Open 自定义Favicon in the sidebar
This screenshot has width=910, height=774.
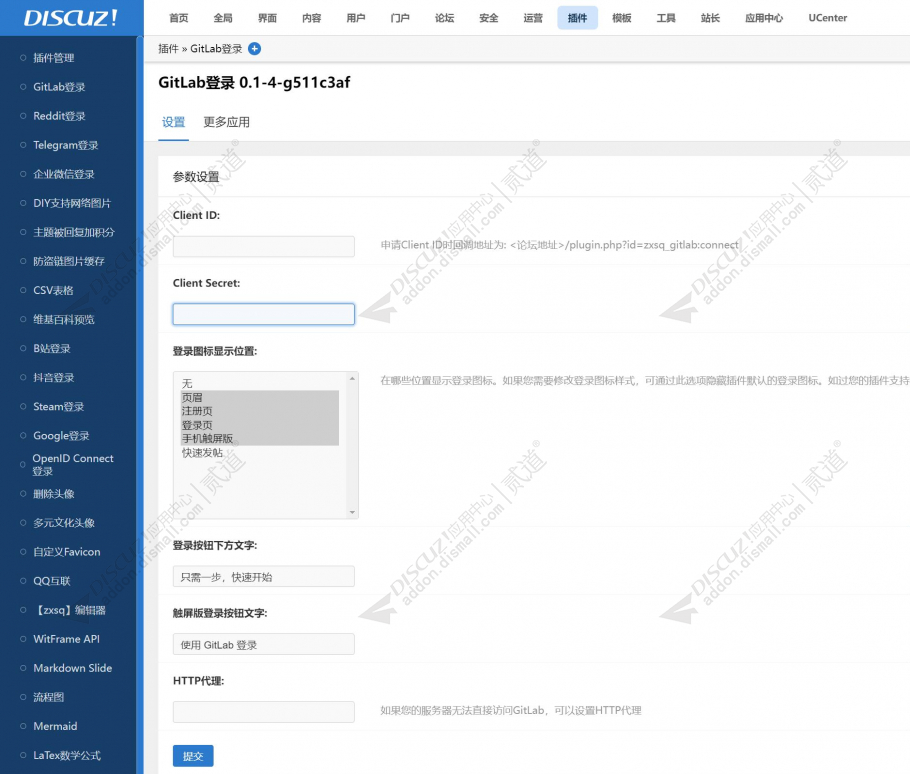pos(67,552)
